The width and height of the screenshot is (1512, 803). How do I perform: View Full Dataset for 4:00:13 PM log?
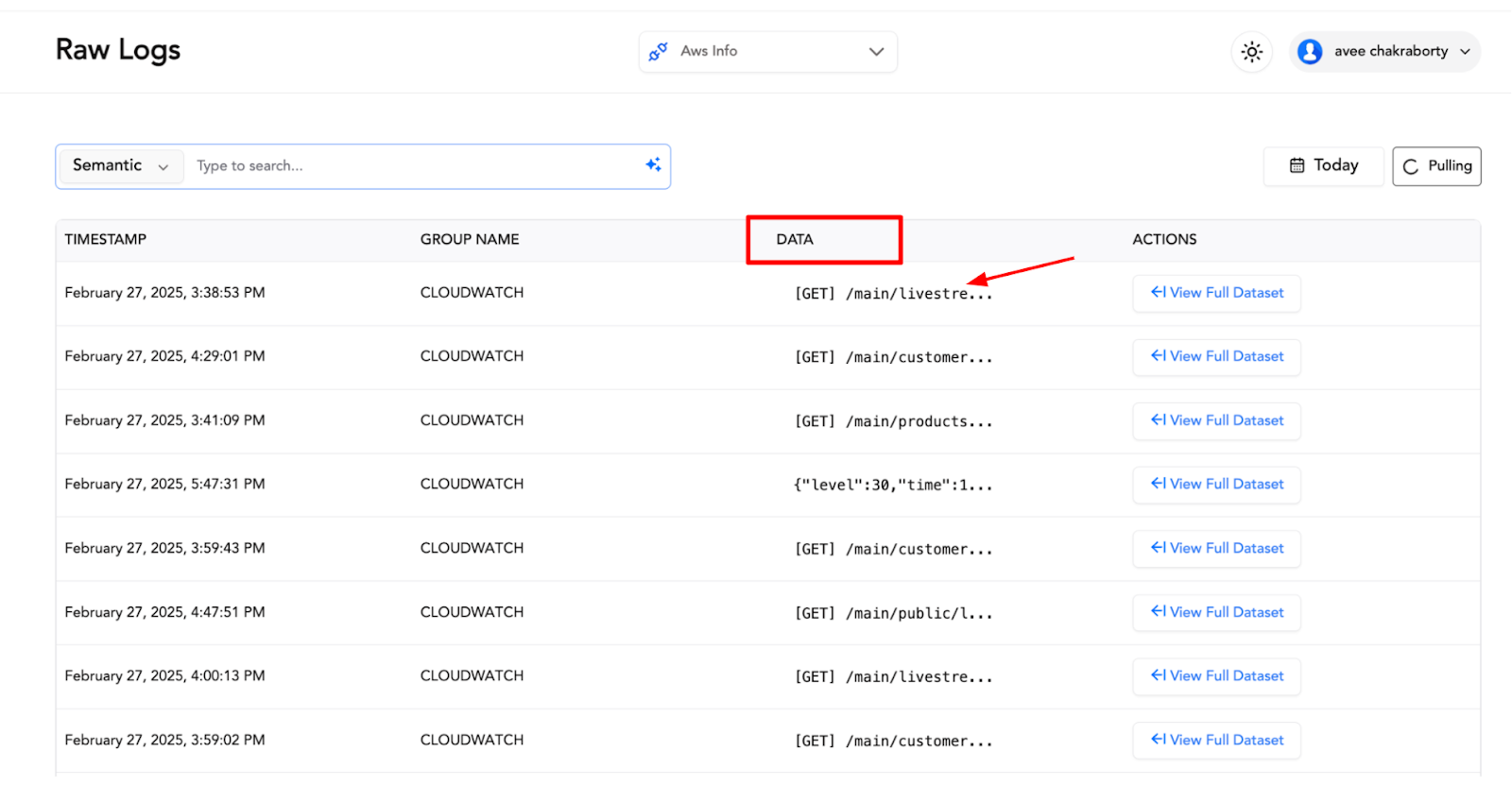click(1217, 675)
